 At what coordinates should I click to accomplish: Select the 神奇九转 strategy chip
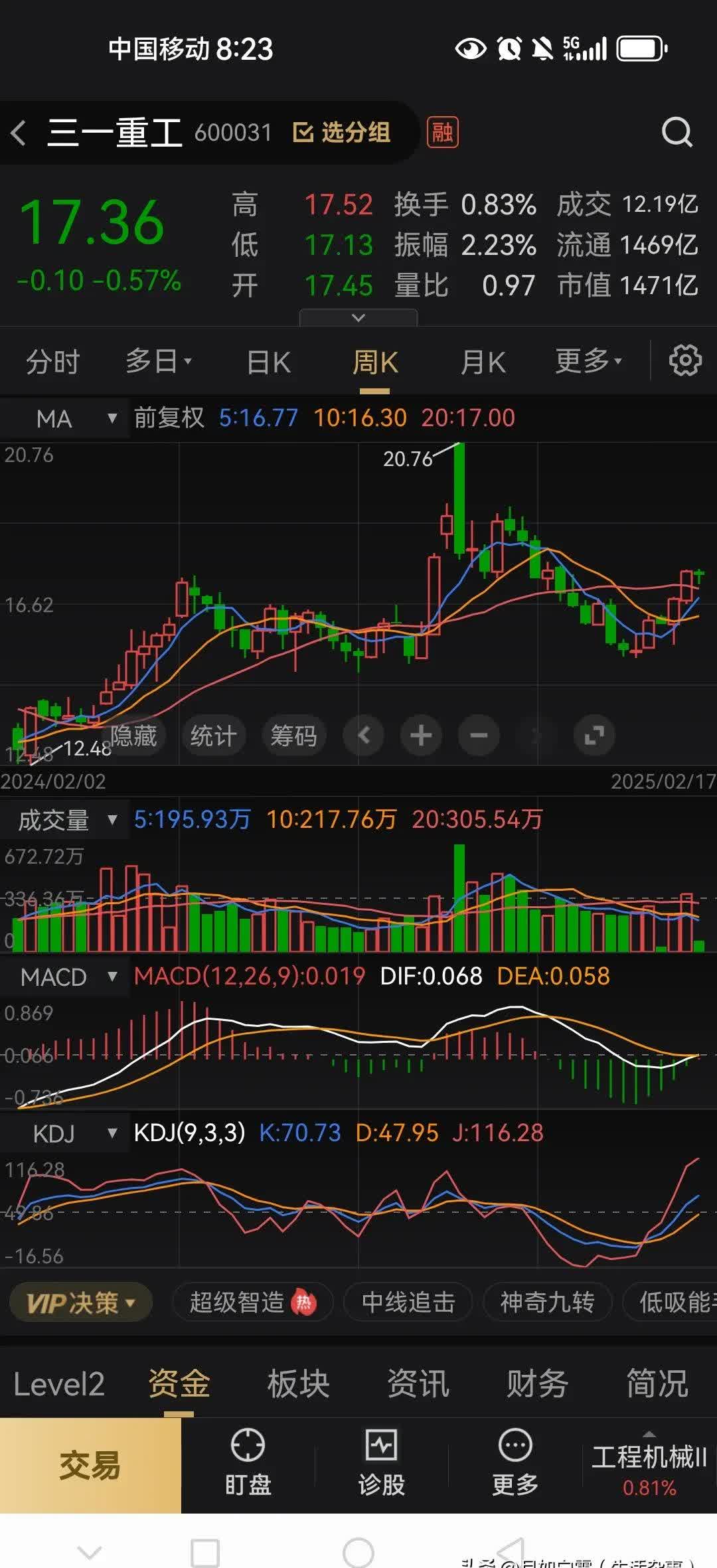click(x=547, y=1302)
